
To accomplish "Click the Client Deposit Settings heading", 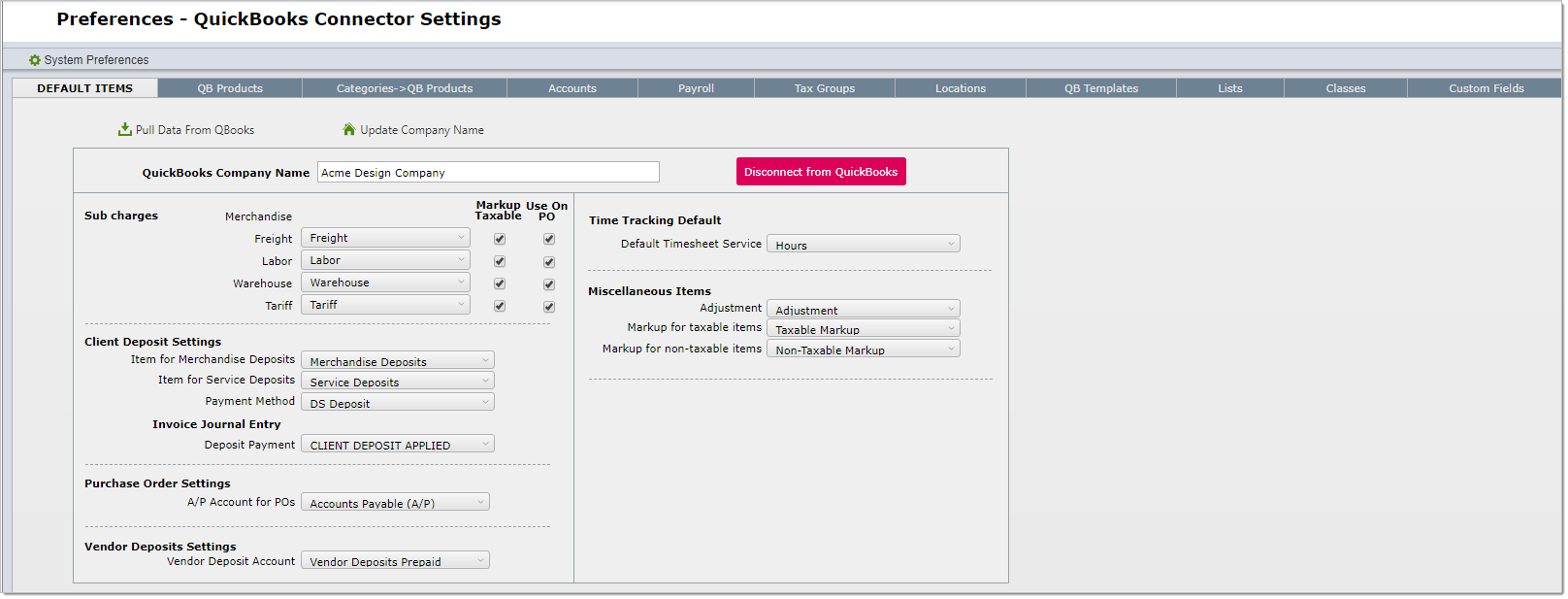I will coord(152,342).
